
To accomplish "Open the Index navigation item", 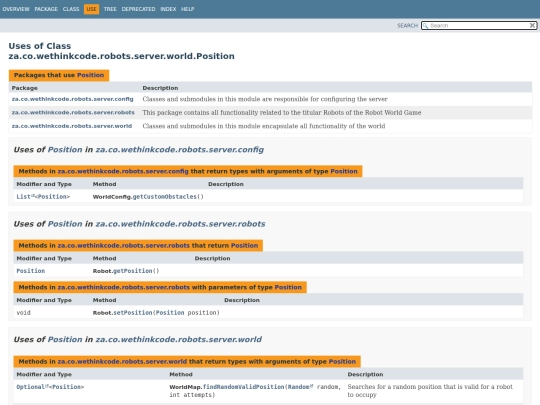I will 168,9.
